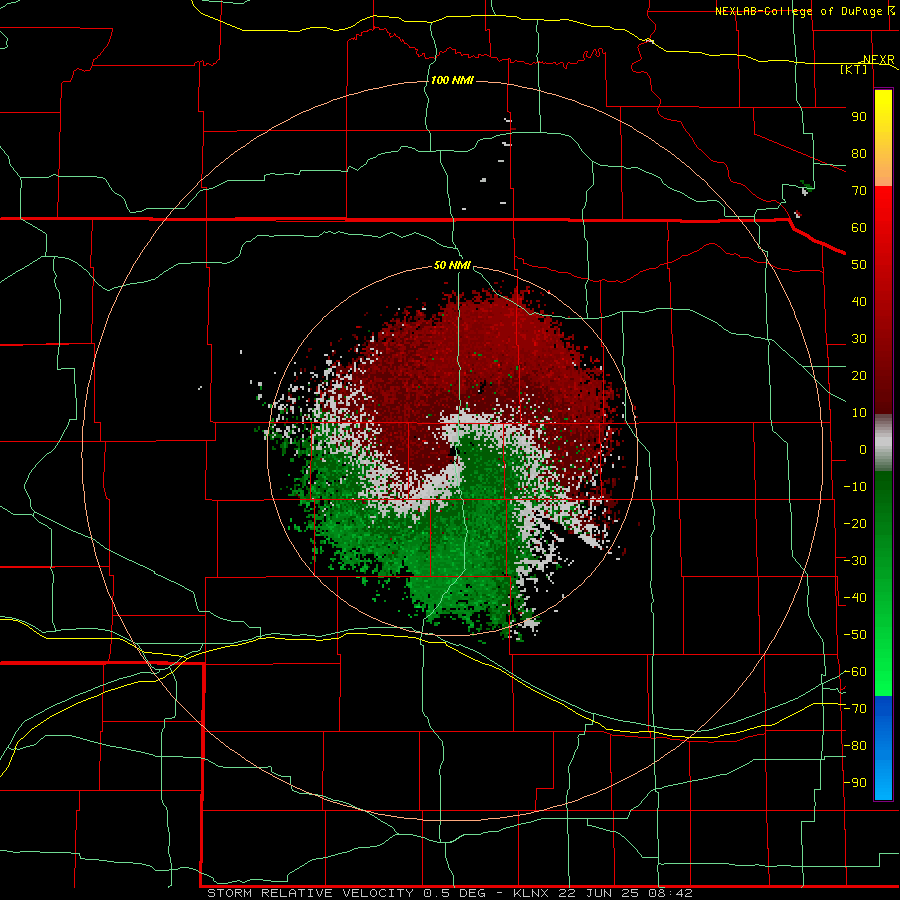The width and height of the screenshot is (900, 900).
Task: Click the positive 90 scale value
Action: [x=859, y=117]
